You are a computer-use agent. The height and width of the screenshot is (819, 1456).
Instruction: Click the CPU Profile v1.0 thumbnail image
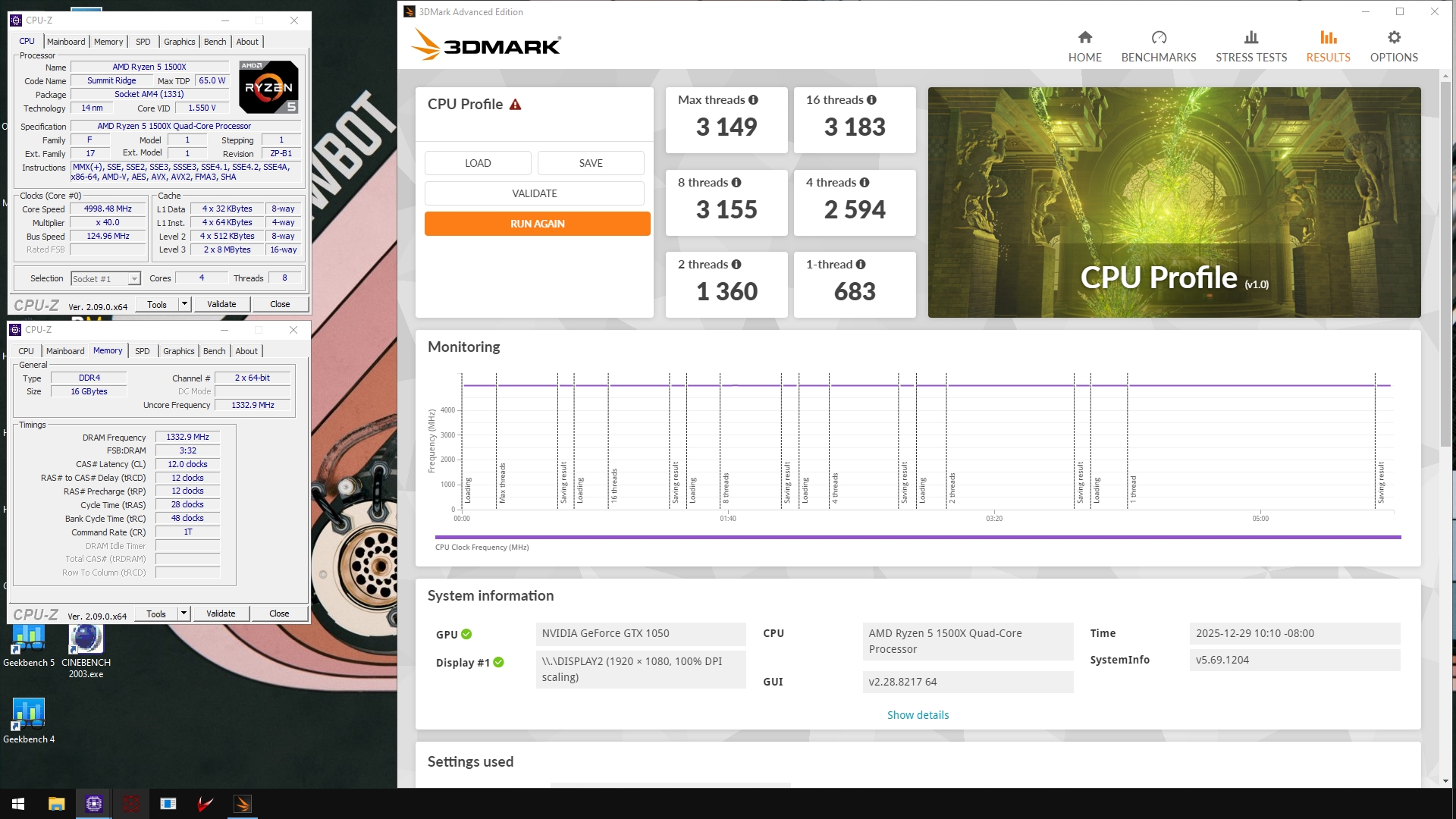[1174, 202]
